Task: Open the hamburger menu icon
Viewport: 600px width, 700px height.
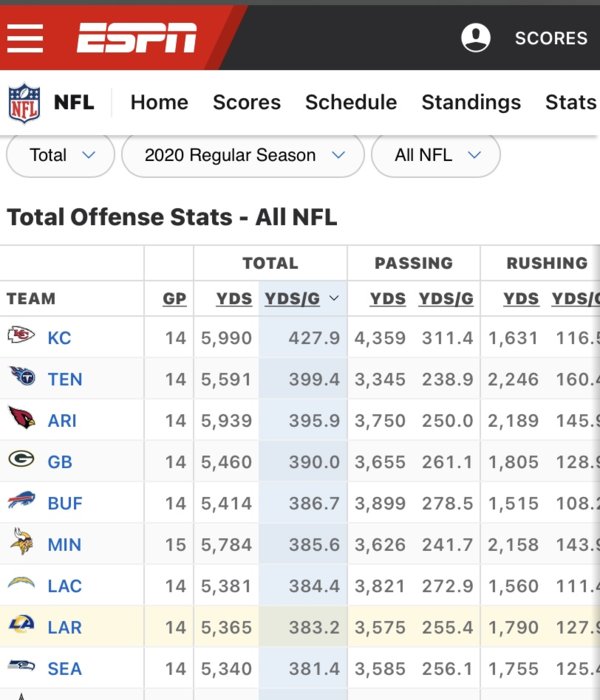Action: pos(25,38)
